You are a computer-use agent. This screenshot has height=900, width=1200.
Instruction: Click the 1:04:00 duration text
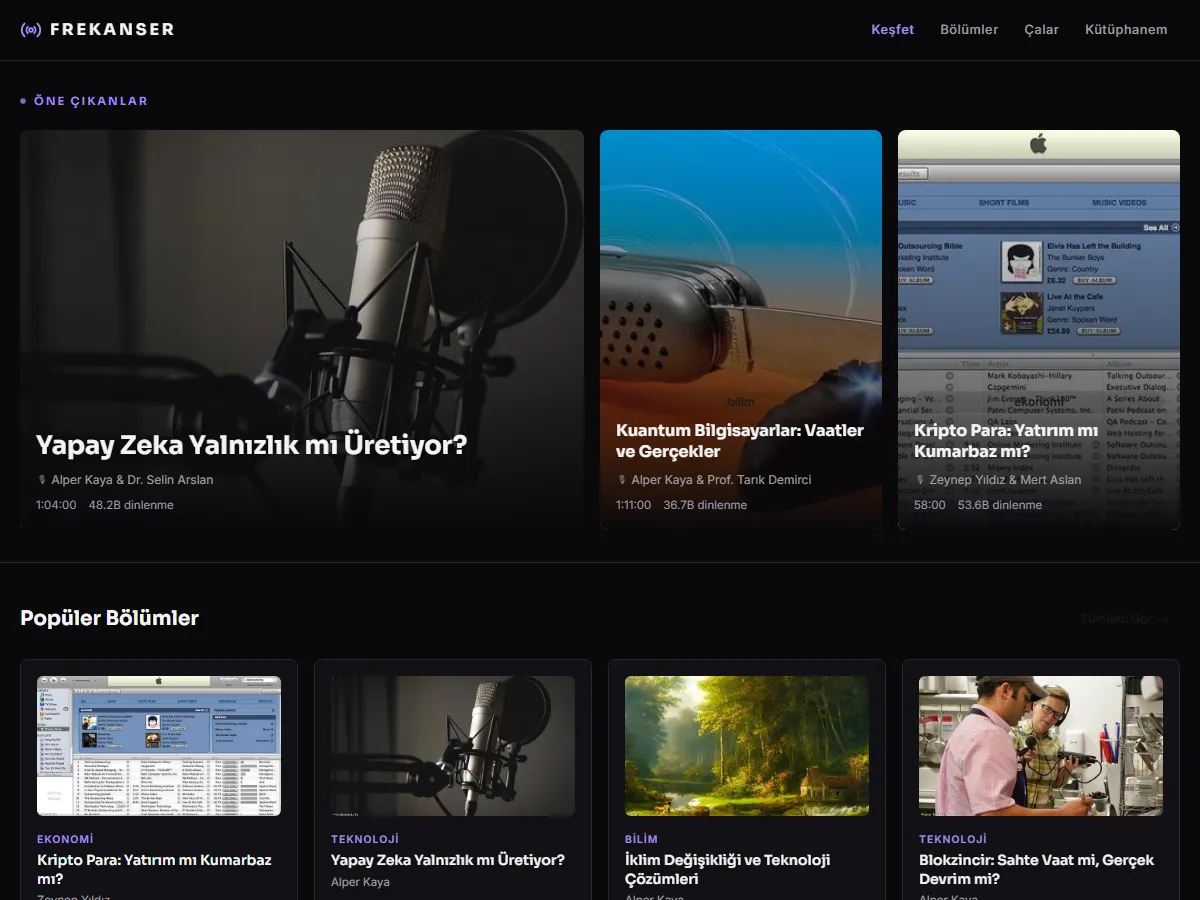click(56, 505)
